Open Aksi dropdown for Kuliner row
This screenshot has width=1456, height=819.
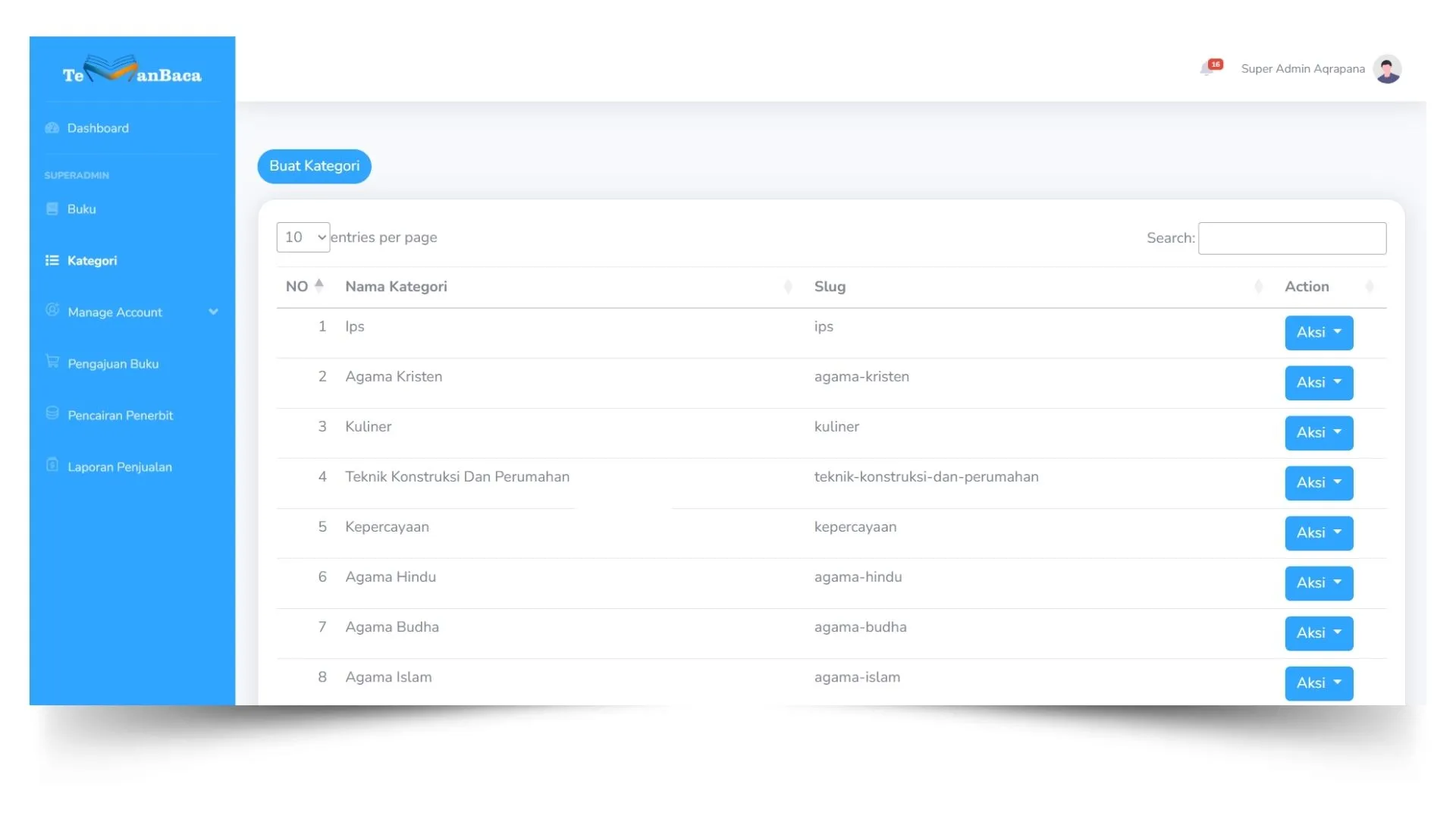point(1318,433)
